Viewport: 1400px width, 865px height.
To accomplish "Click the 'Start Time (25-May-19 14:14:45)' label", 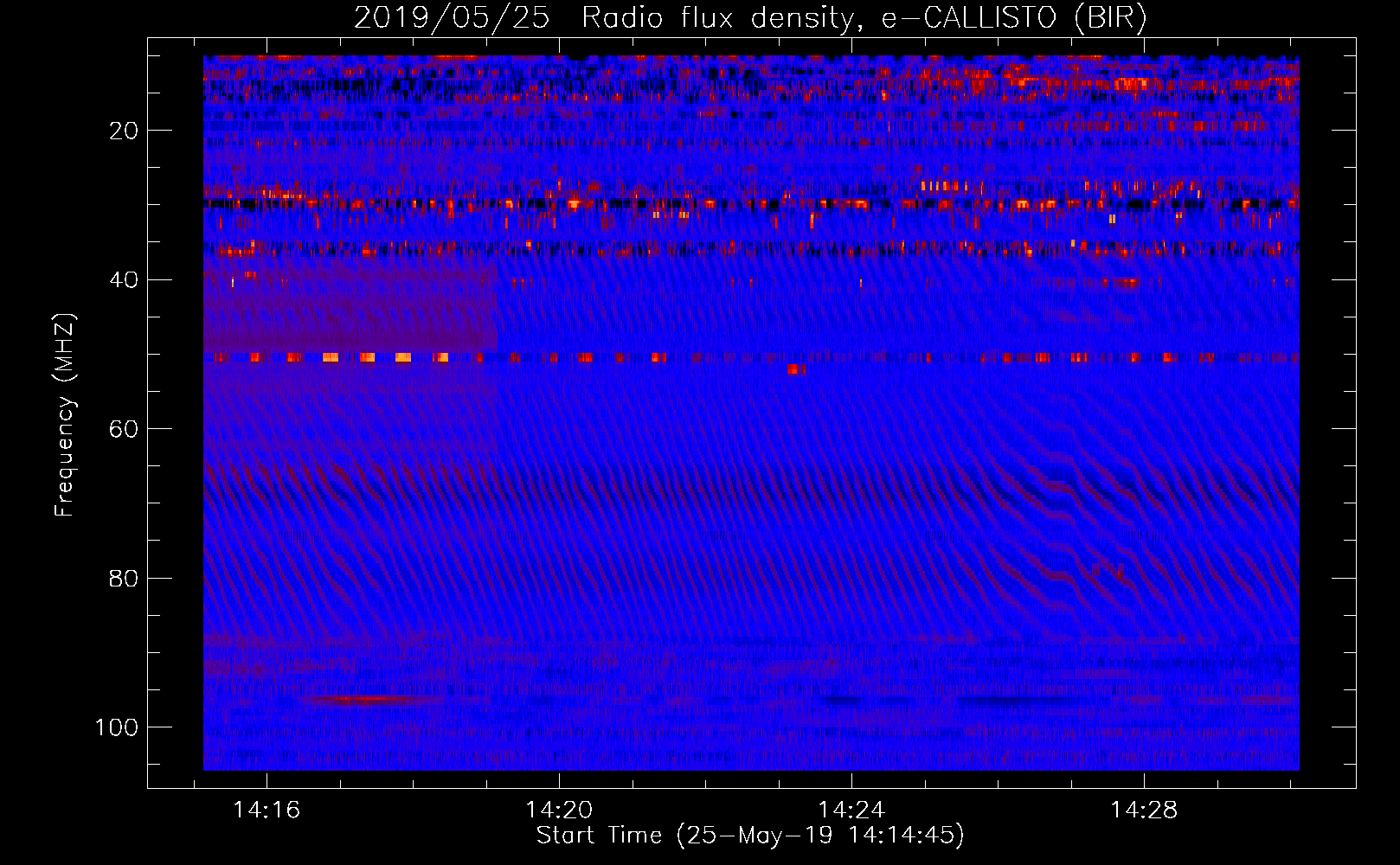I will point(750,835).
